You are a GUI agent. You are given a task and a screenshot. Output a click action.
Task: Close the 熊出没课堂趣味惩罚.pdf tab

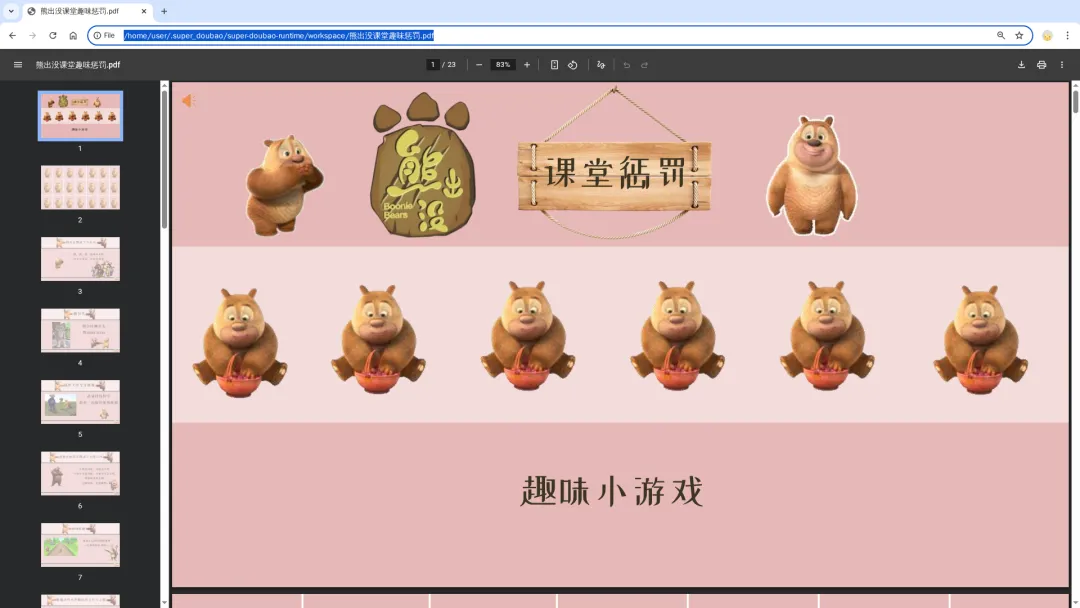pyautogui.click(x=144, y=11)
